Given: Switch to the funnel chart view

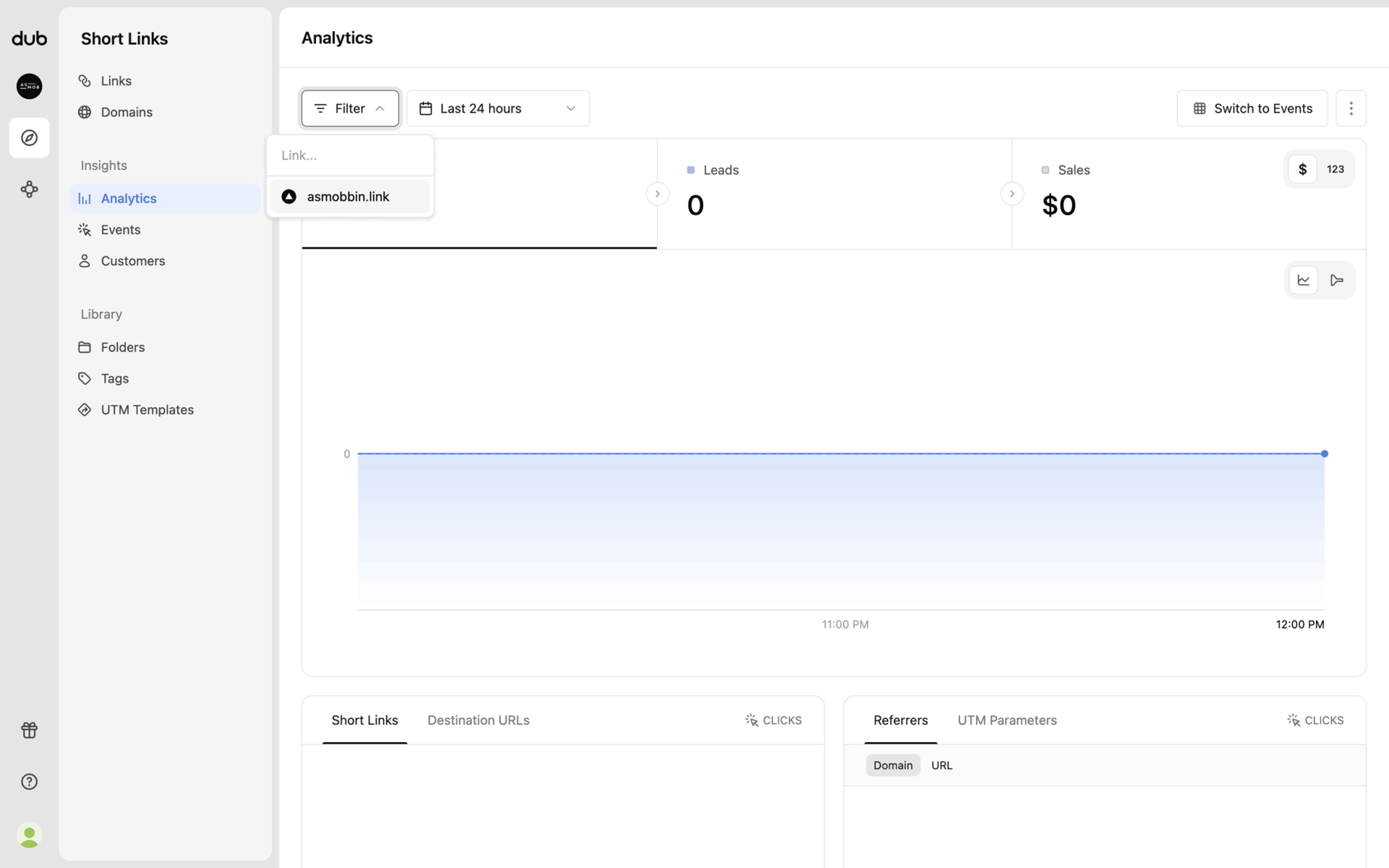Looking at the screenshot, I should click(1337, 280).
